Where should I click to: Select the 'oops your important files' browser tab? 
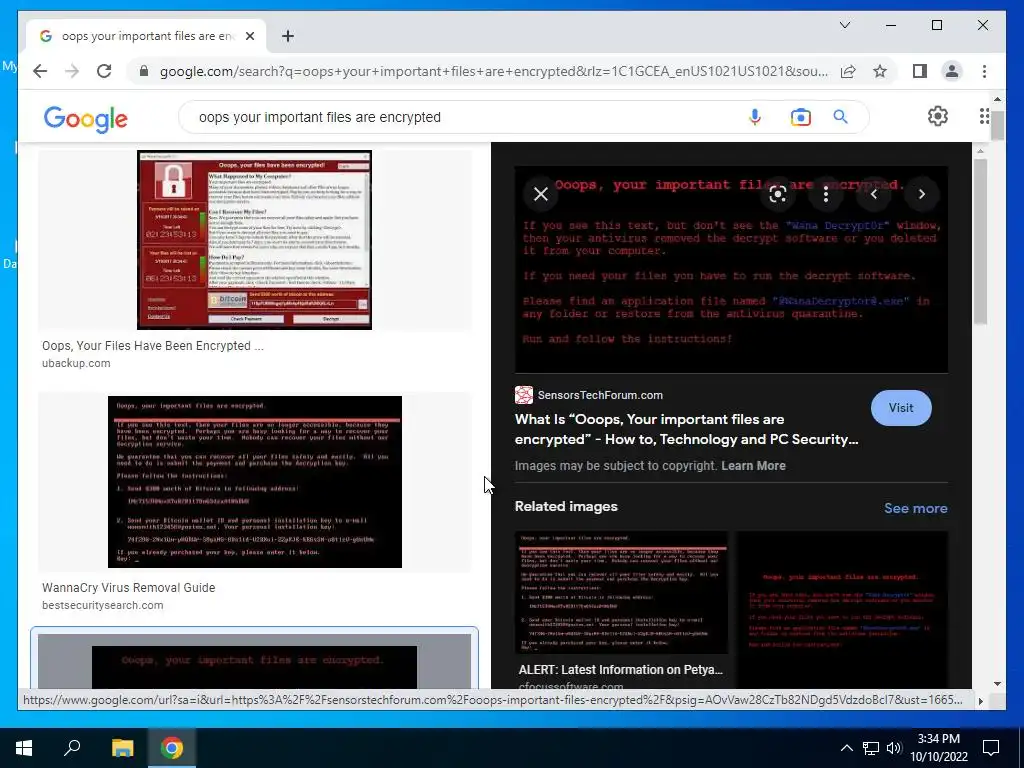coord(146,36)
